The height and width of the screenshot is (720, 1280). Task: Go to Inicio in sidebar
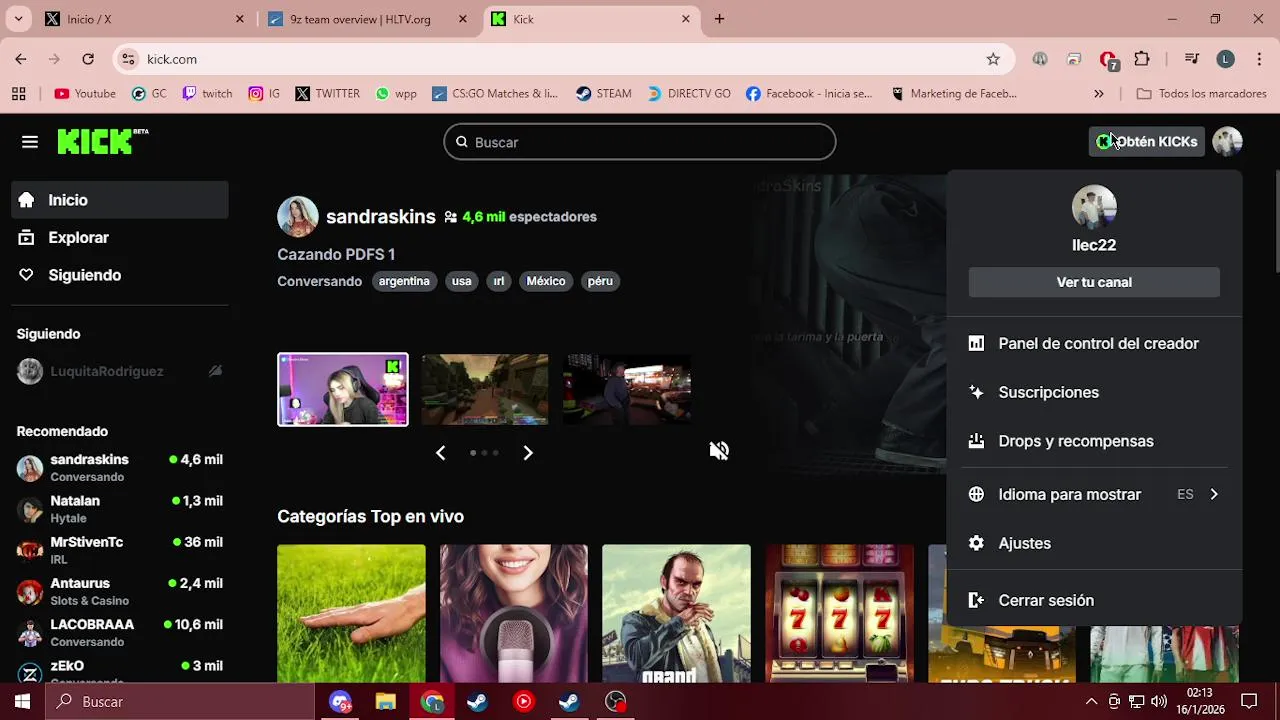(x=120, y=200)
